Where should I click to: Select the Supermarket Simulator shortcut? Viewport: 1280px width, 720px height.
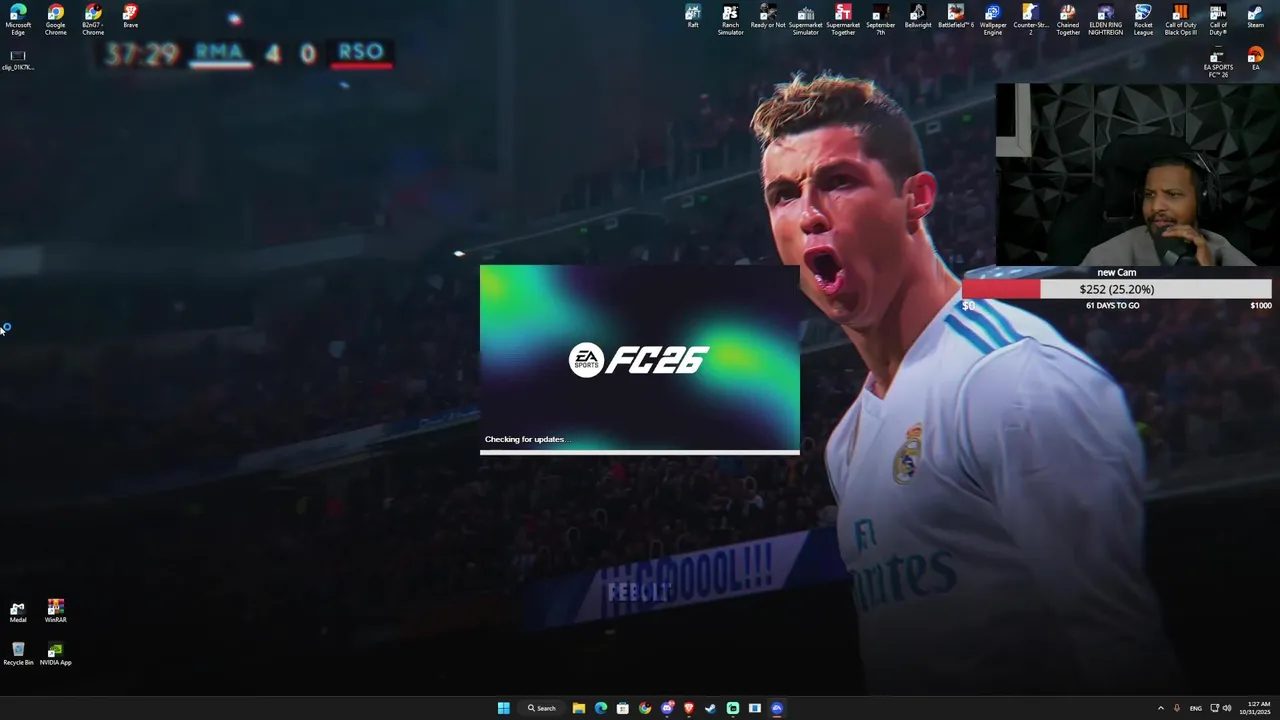(805, 19)
